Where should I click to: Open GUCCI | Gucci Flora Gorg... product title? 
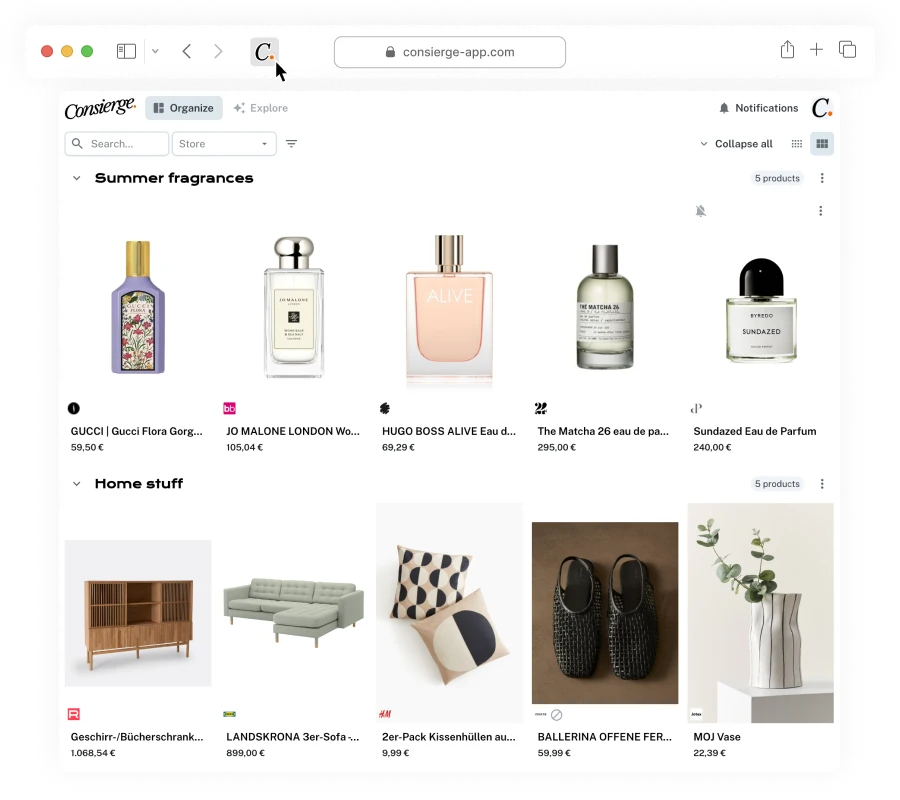[x=137, y=431]
